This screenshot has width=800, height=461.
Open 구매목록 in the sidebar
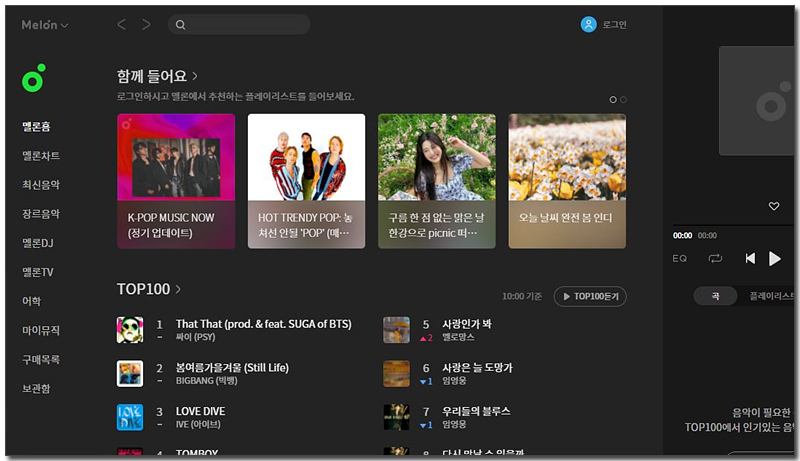tap(41, 359)
